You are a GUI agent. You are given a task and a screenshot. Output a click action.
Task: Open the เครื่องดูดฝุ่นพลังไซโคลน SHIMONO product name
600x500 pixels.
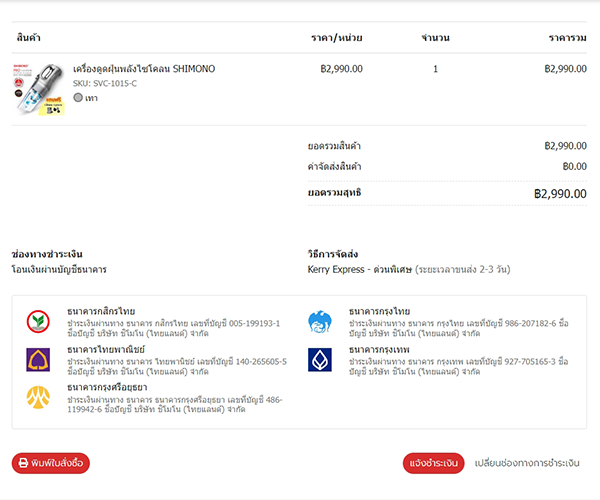coord(144,69)
